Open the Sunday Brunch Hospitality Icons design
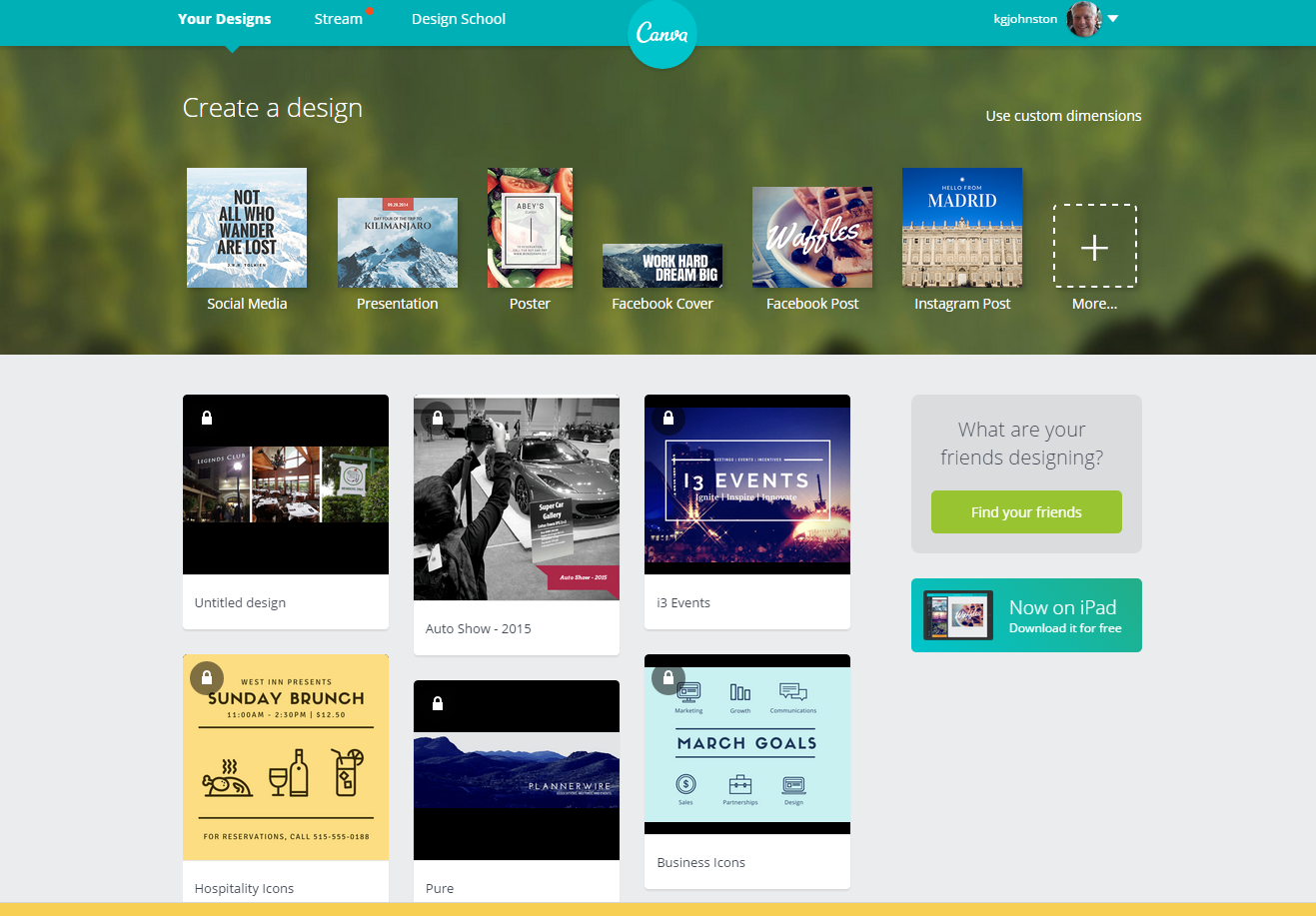Screen dimensions: 1316x916 [286, 757]
